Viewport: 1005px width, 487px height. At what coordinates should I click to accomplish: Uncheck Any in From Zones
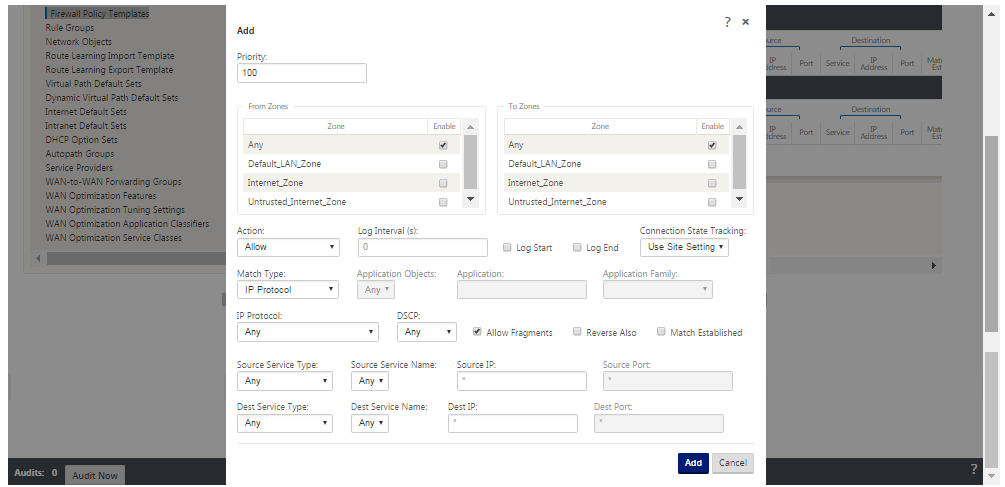click(443, 145)
